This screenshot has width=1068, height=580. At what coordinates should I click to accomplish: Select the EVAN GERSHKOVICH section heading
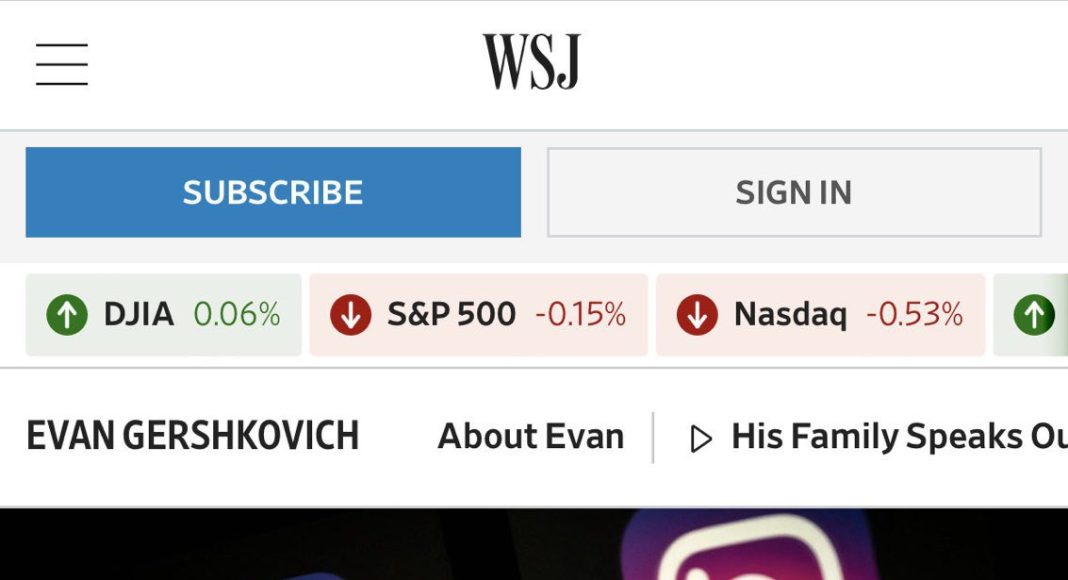point(192,436)
